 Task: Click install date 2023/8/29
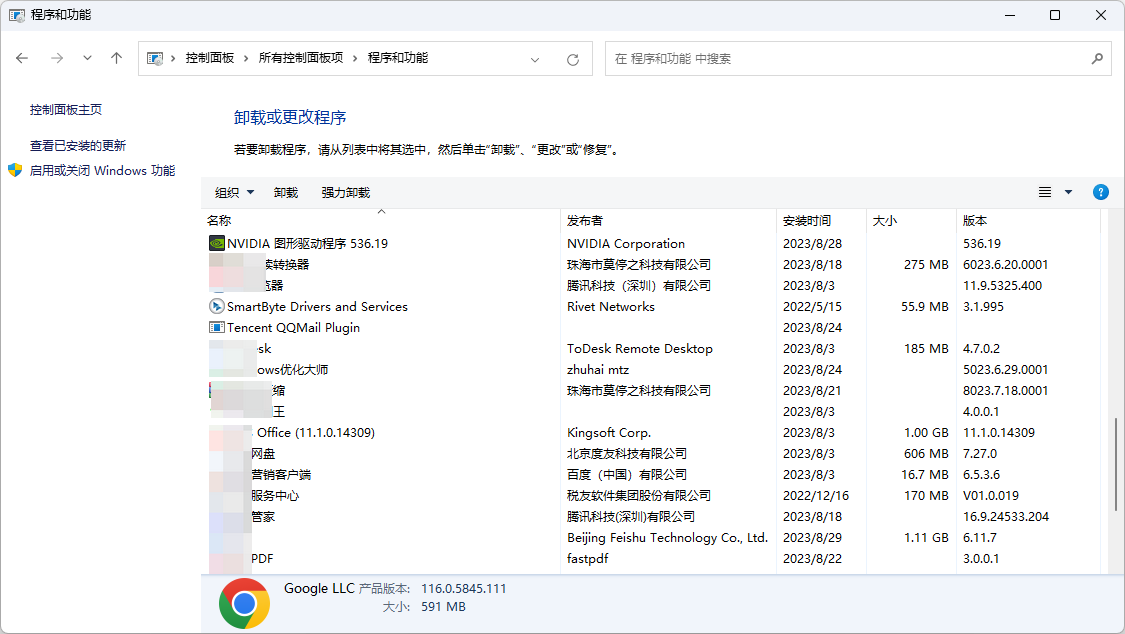pos(812,538)
